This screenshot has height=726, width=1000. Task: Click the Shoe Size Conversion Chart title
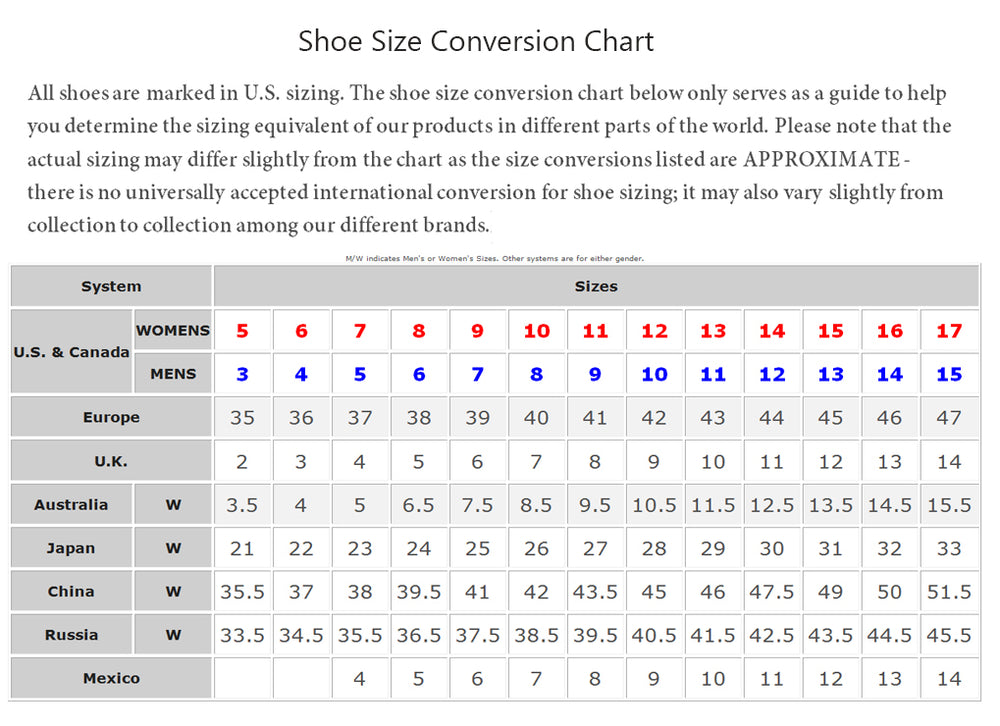[x=476, y=41]
